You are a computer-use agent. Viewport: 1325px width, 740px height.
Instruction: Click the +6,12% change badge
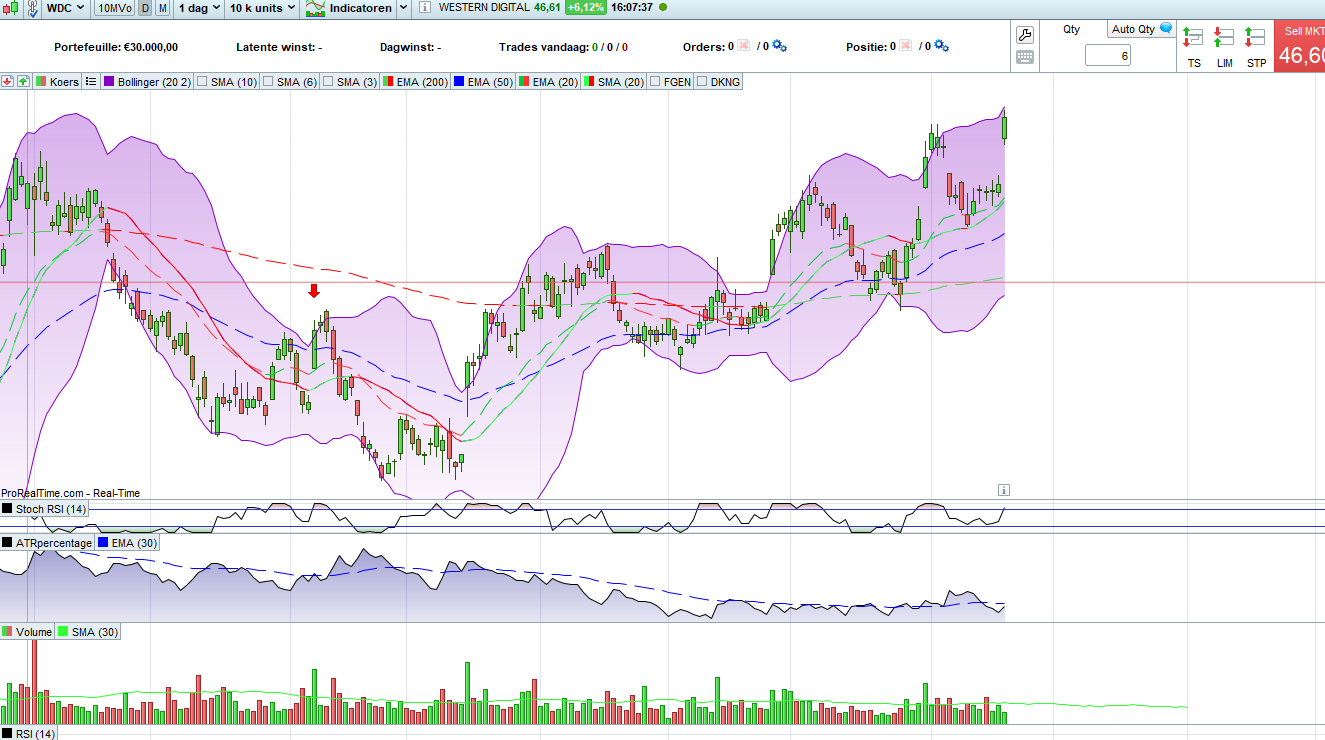click(x=584, y=8)
